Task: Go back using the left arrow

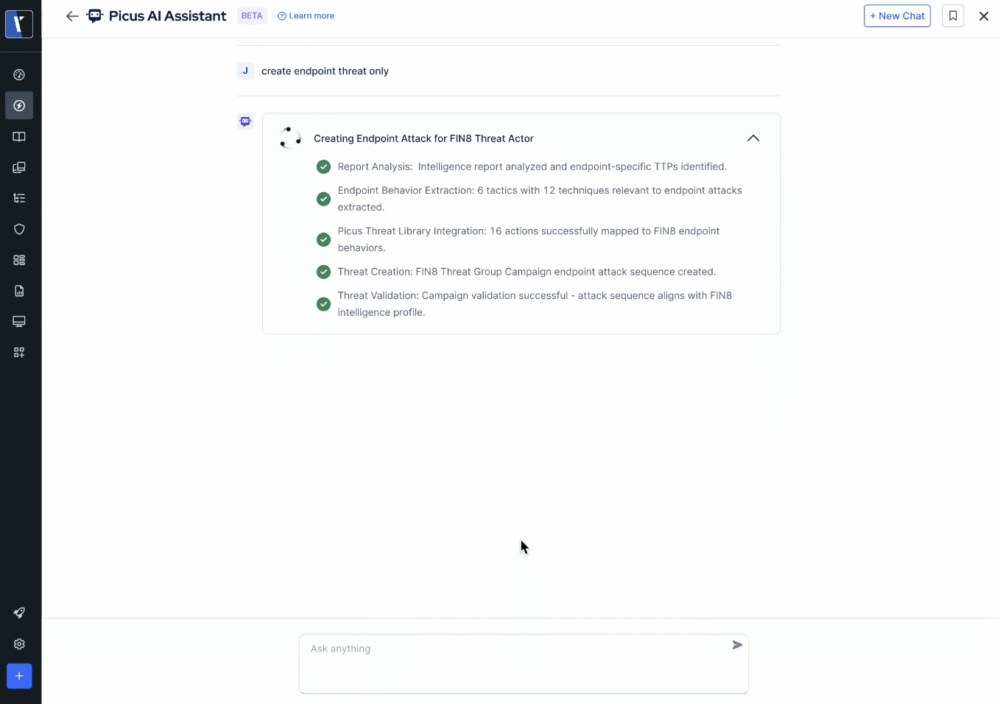Action: click(72, 16)
